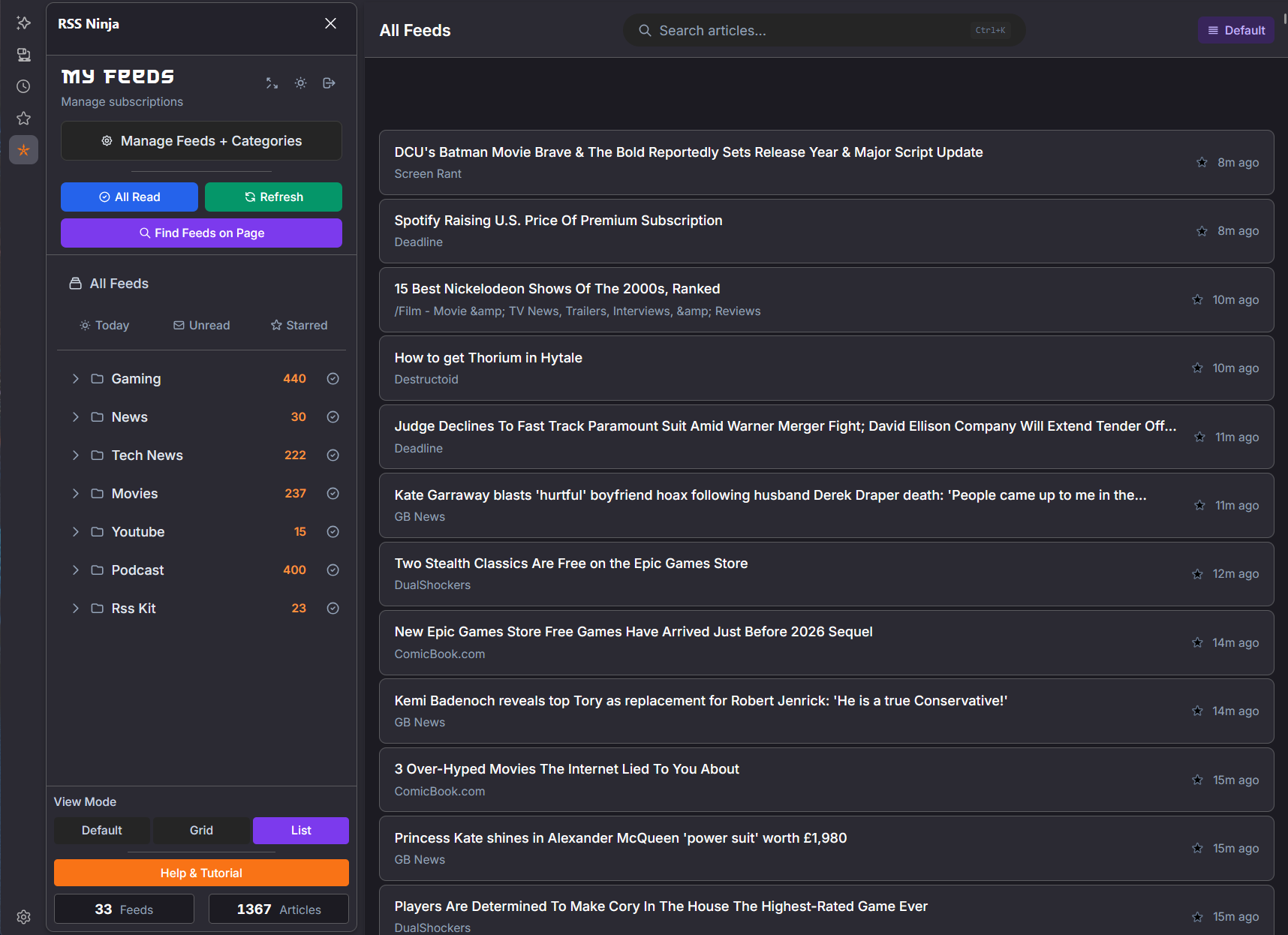Open the Default layout dropdown
Viewport: 1288px width, 935px height.
click(1235, 30)
